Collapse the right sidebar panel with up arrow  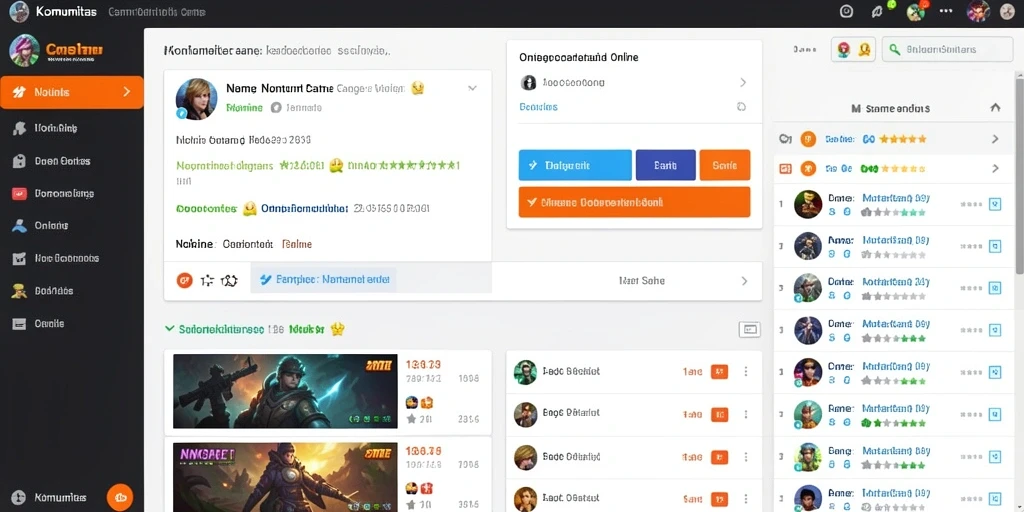pos(995,108)
